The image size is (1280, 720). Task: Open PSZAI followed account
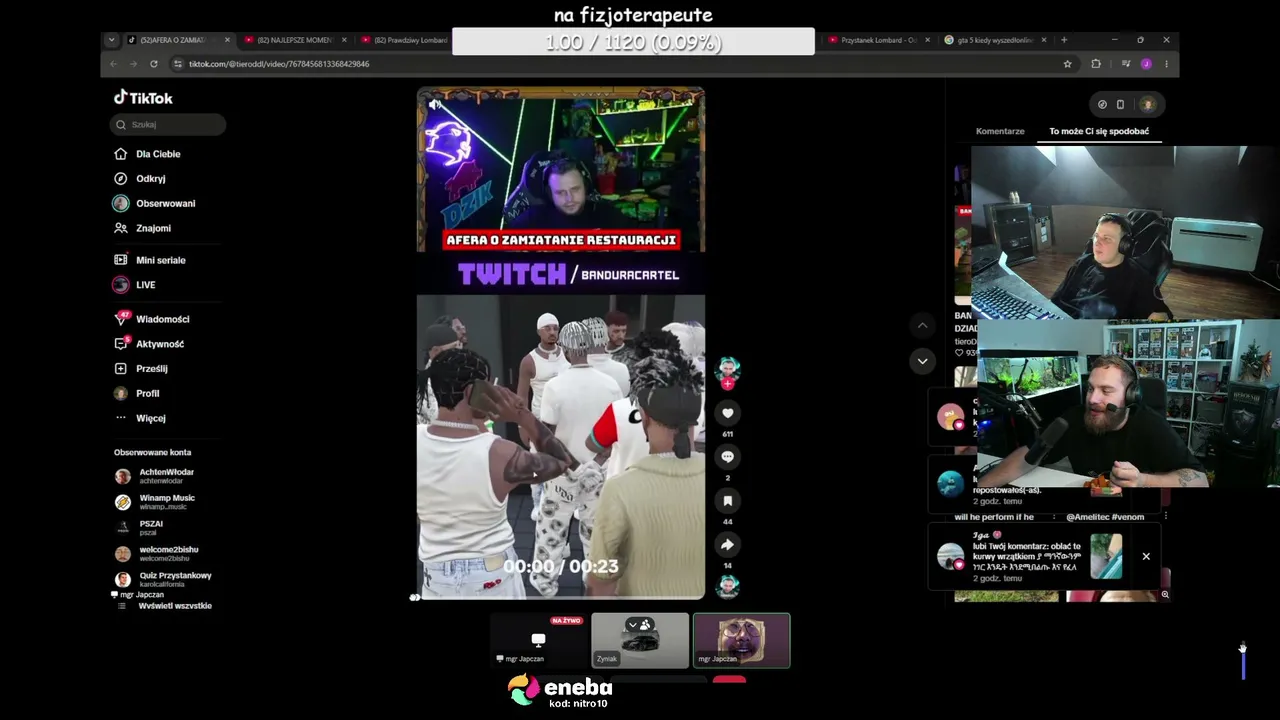[139, 528]
